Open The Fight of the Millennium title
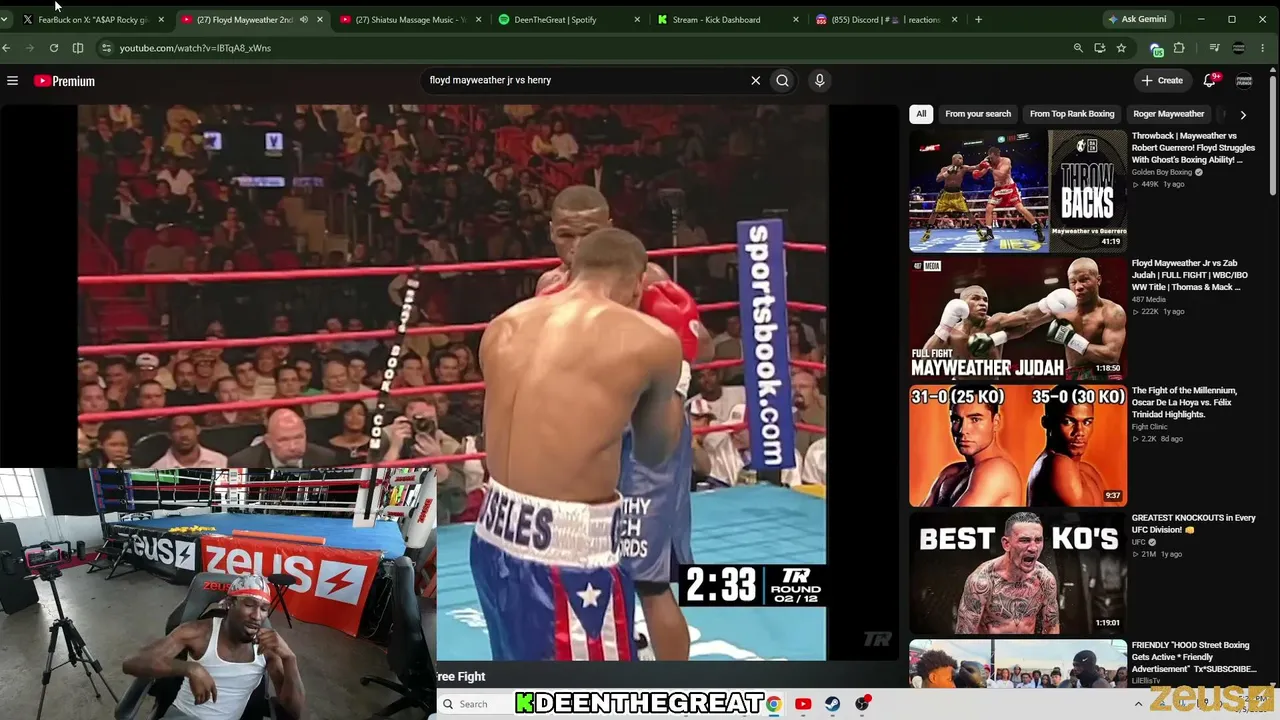This screenshot has height=720, width=1280. [1184, 402]
